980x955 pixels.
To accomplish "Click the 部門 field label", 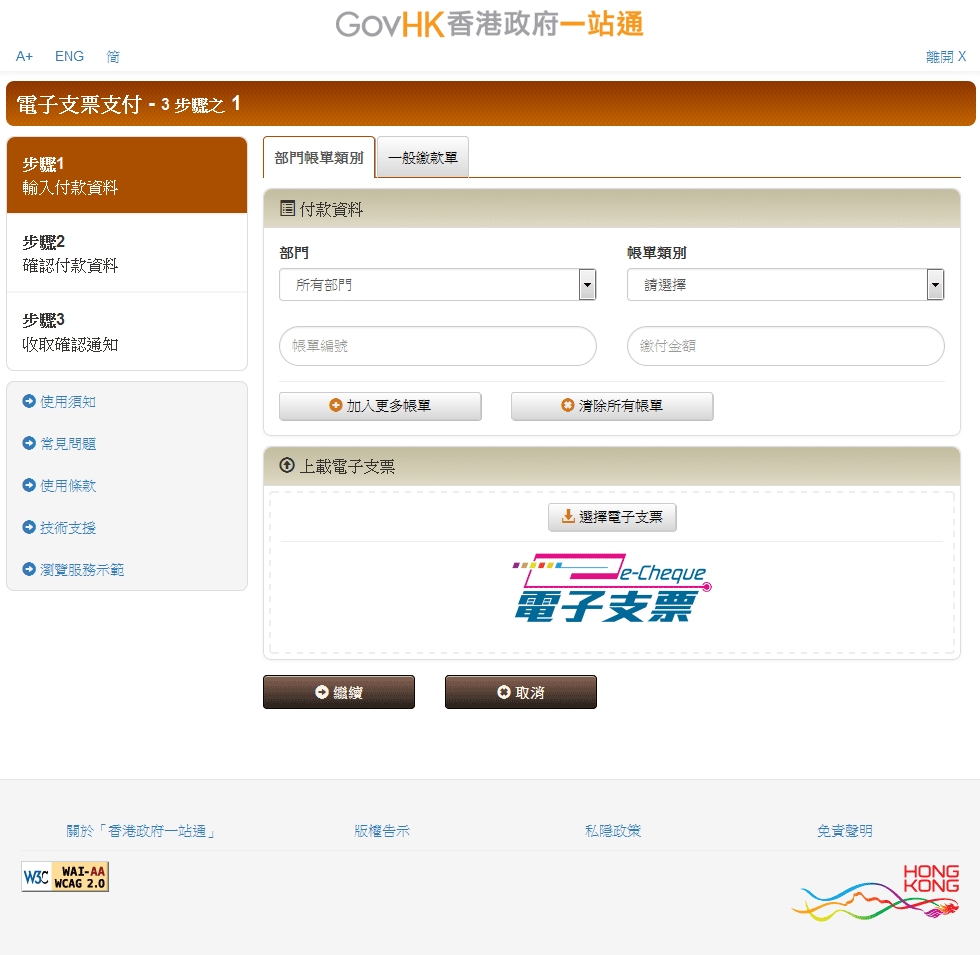I will pyautogui.click(x=294, y=253).
